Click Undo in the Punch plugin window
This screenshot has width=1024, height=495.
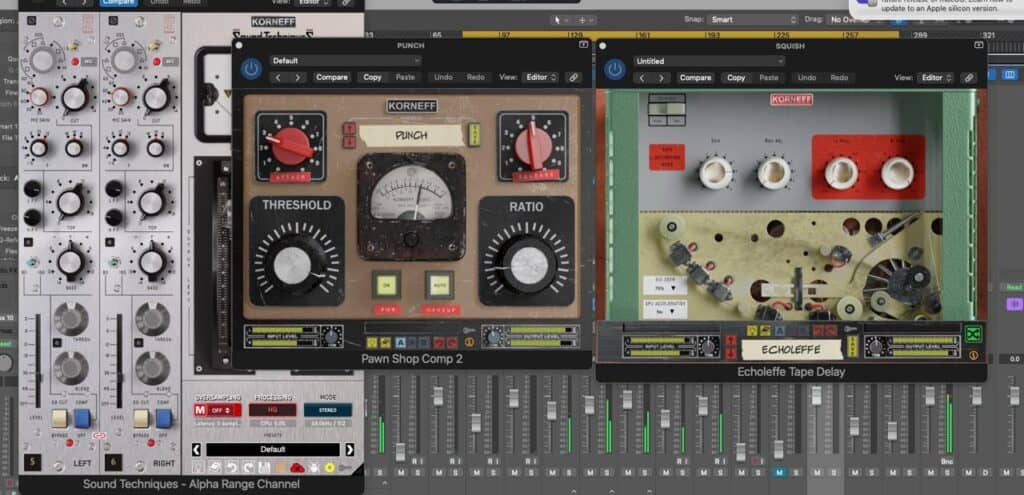443,77
